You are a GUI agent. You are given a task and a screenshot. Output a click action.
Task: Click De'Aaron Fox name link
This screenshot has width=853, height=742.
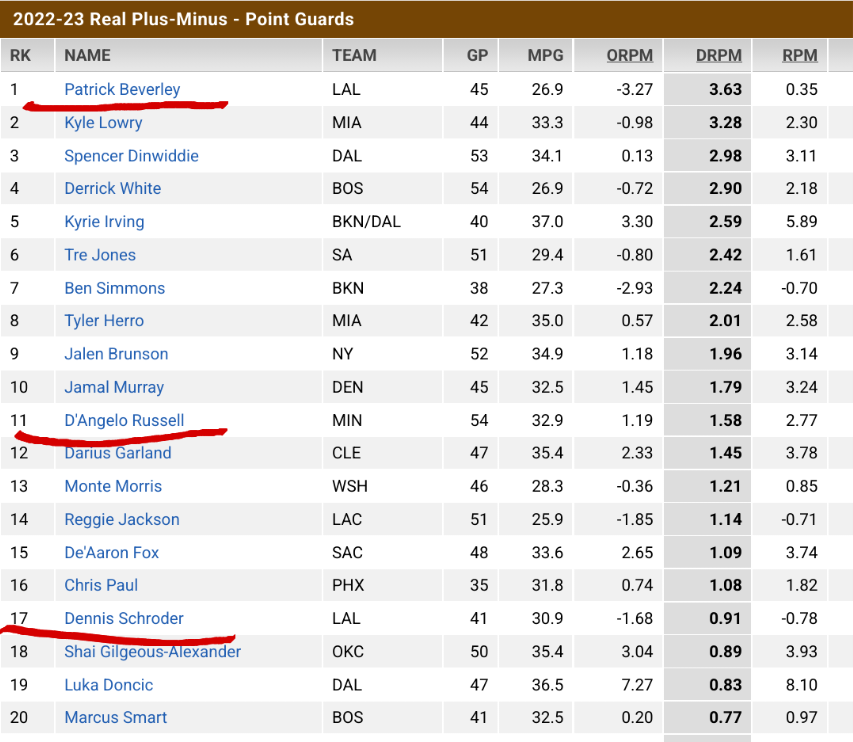click(x=112, y=552)
